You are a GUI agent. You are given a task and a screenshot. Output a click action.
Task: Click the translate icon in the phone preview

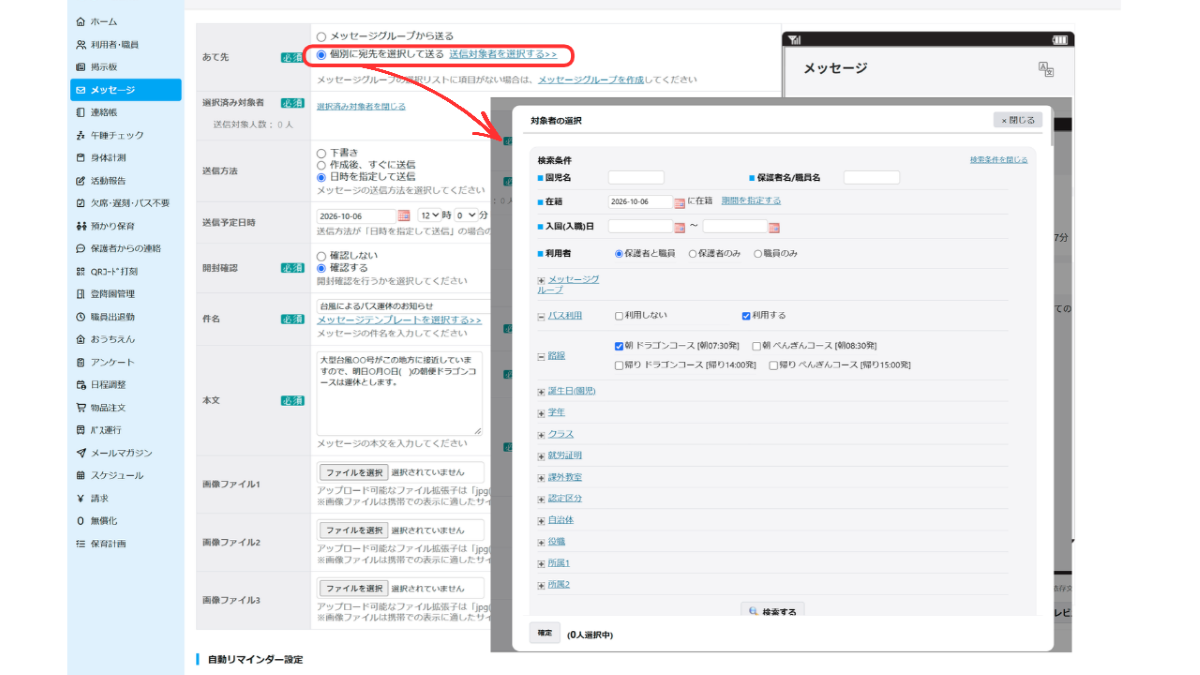click(x=1047, y=68)
